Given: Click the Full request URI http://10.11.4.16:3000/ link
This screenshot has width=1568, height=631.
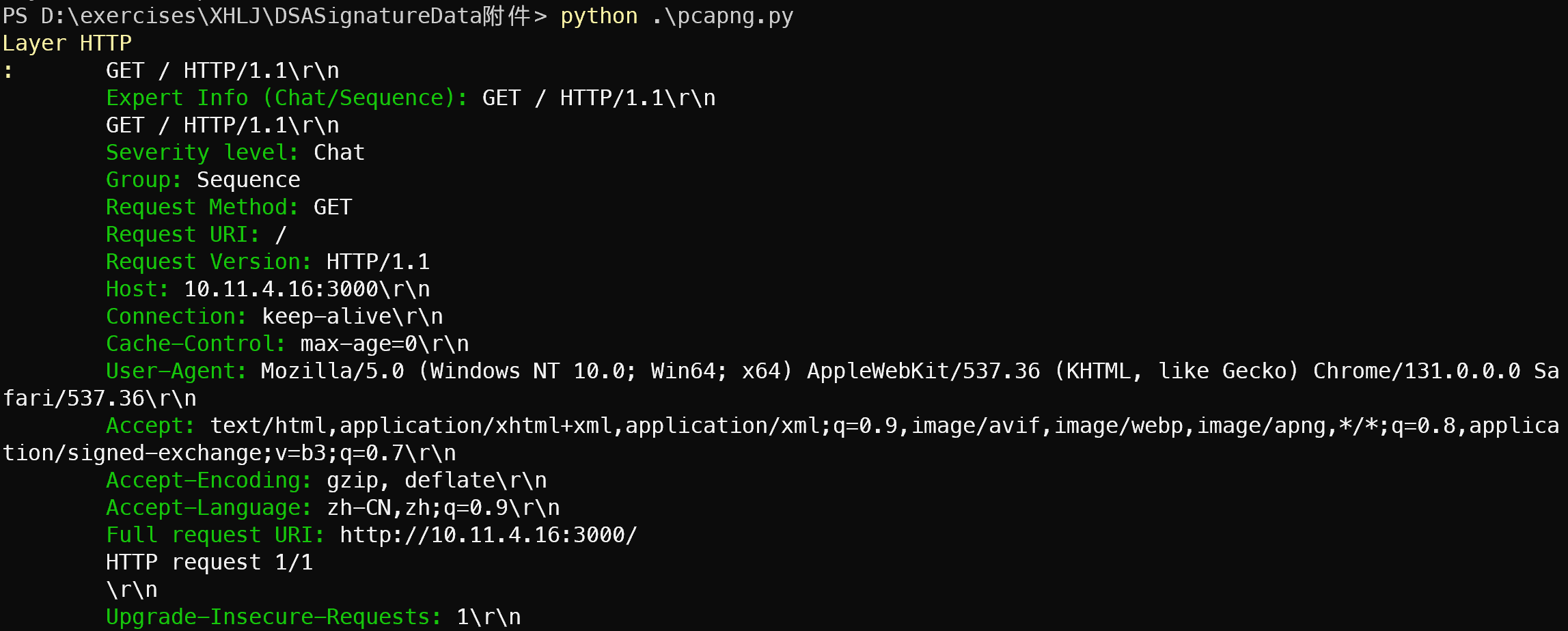Looking at the screenshot, I should (488, 535).
